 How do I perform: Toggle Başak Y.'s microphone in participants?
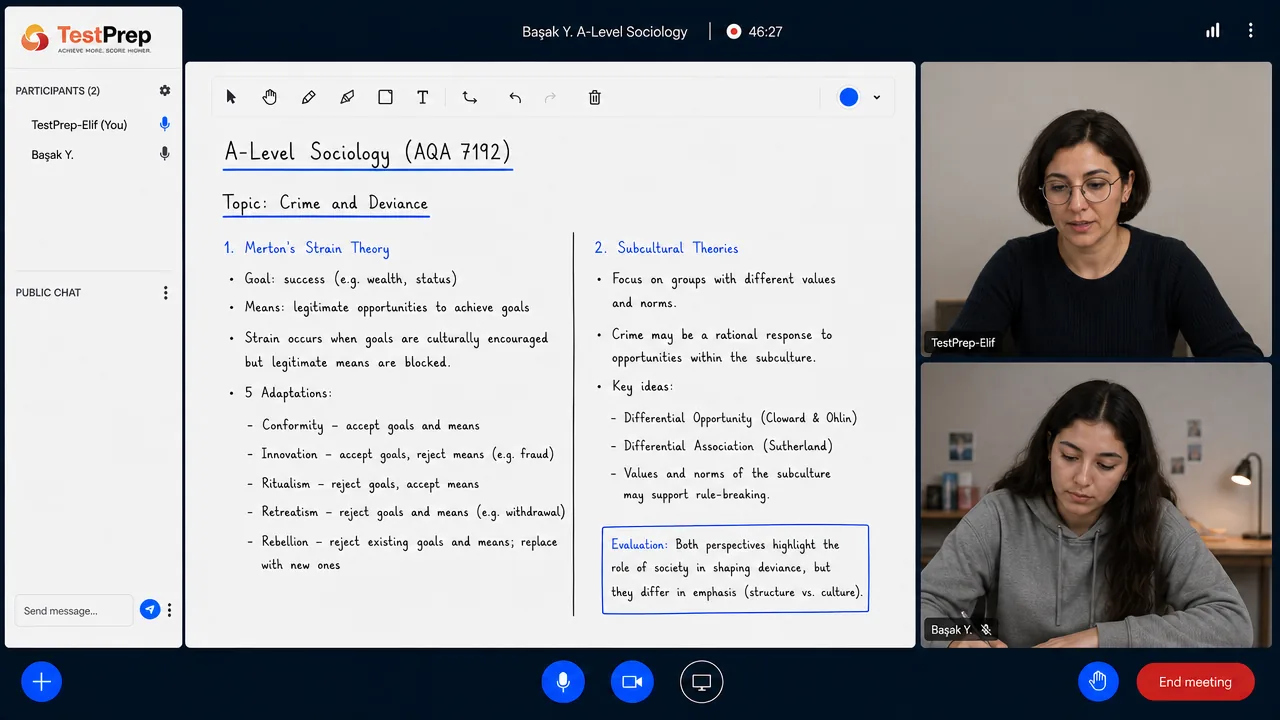point(165,154)
